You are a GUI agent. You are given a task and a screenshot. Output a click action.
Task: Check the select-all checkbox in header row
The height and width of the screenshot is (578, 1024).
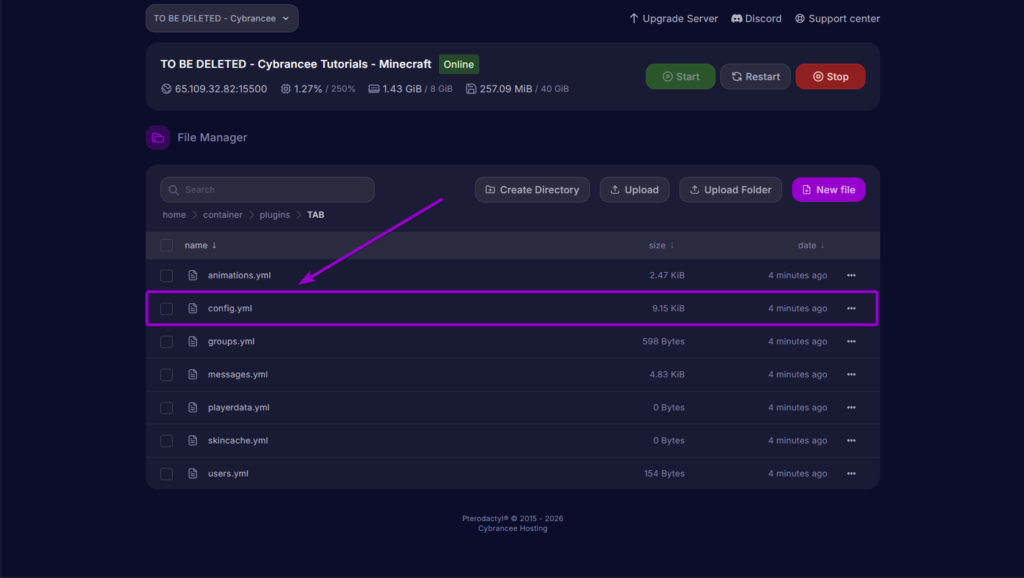[167, 245]
